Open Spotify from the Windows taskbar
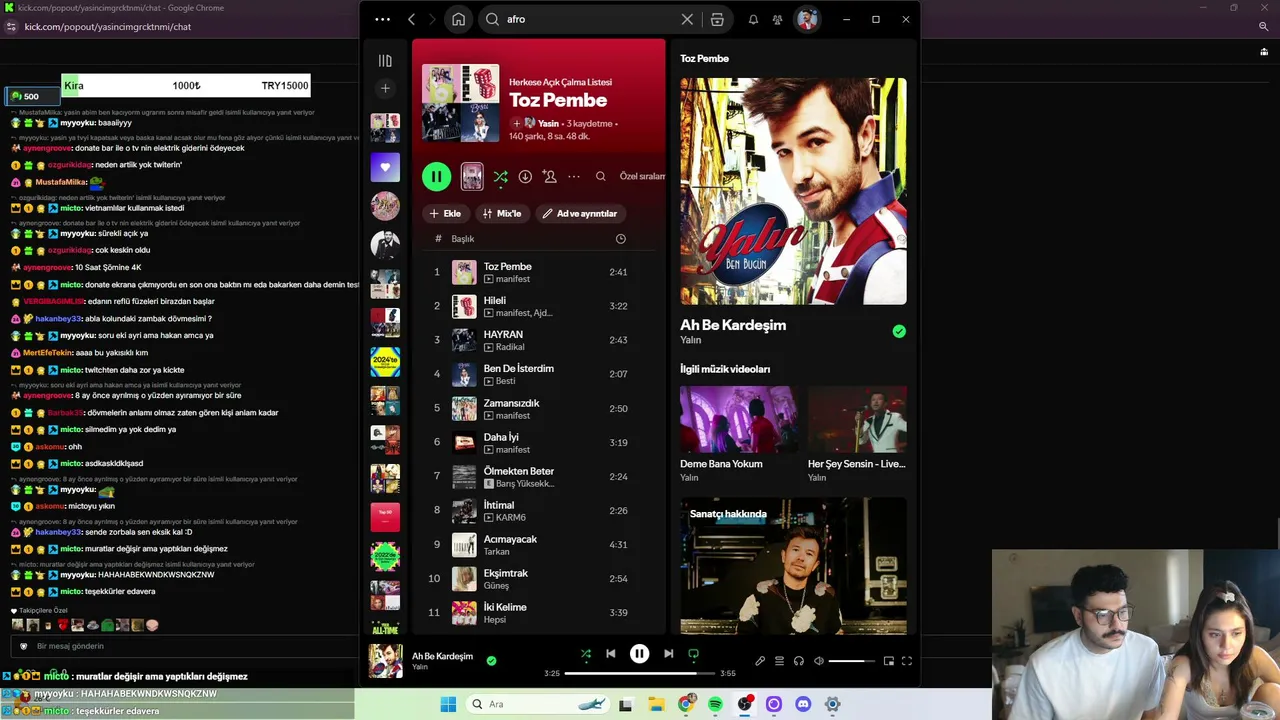This screenshot has height=720, width=1280. (x=715, y=704)
